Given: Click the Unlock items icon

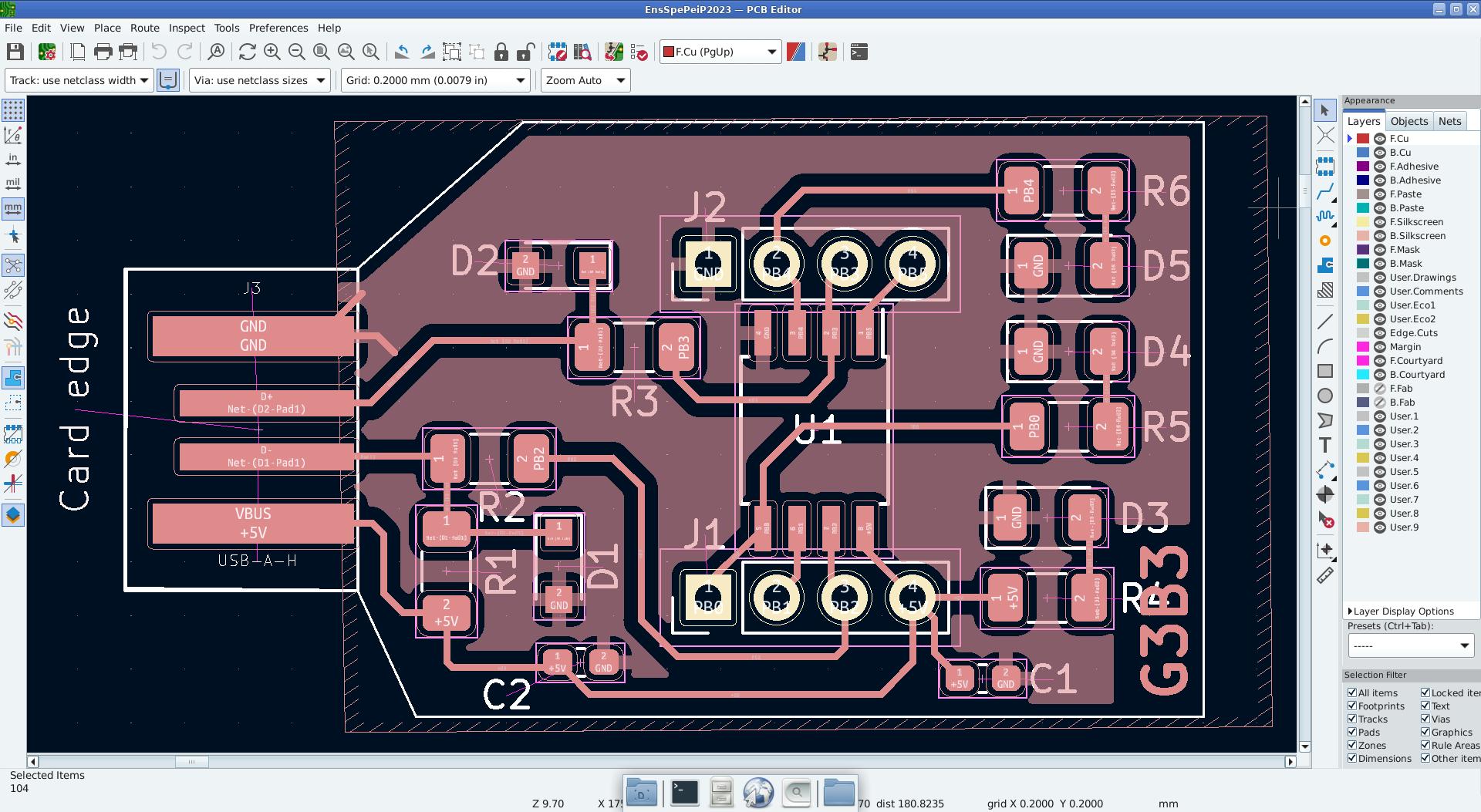Looking at the screenshot, I should tap(526, 52).
